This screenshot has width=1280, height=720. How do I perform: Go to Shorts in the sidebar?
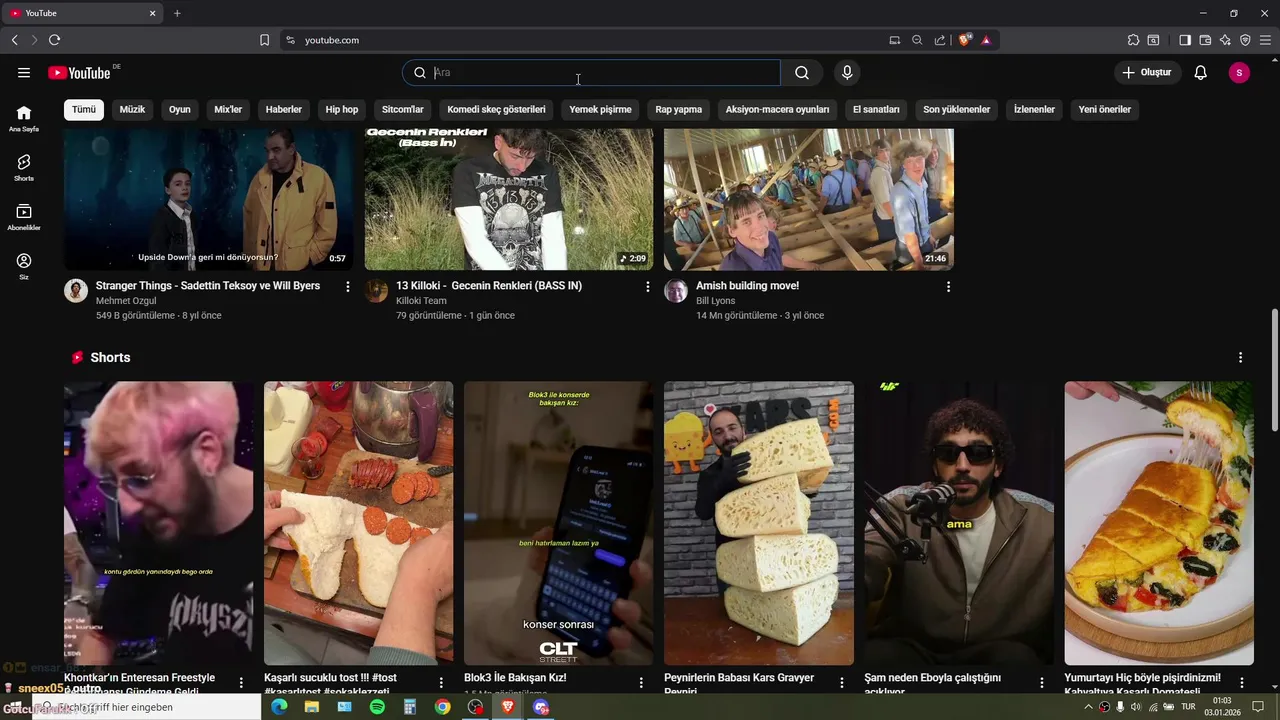click(x=24, y=167)
